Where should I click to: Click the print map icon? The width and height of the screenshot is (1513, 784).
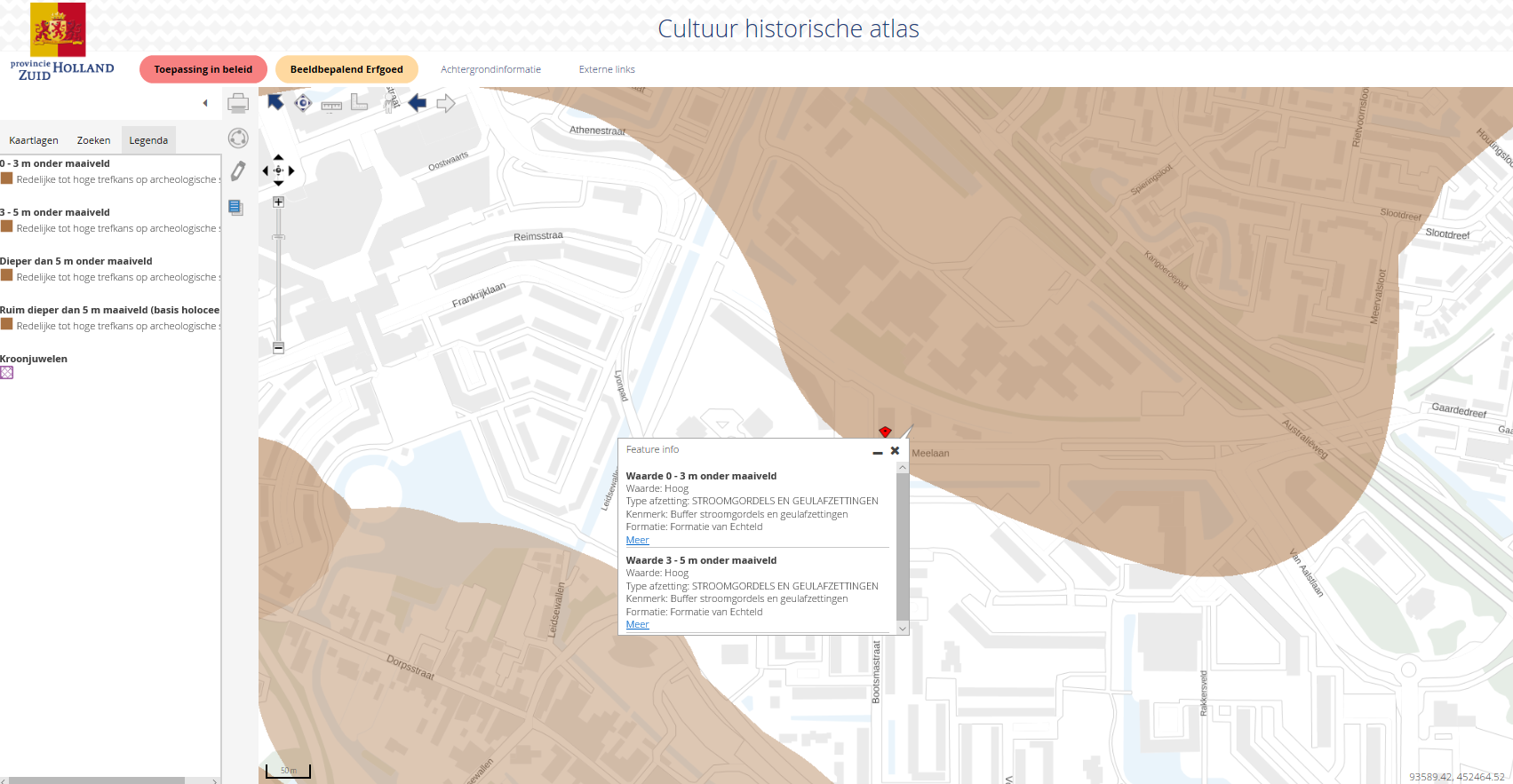click(x=238, y=104)
